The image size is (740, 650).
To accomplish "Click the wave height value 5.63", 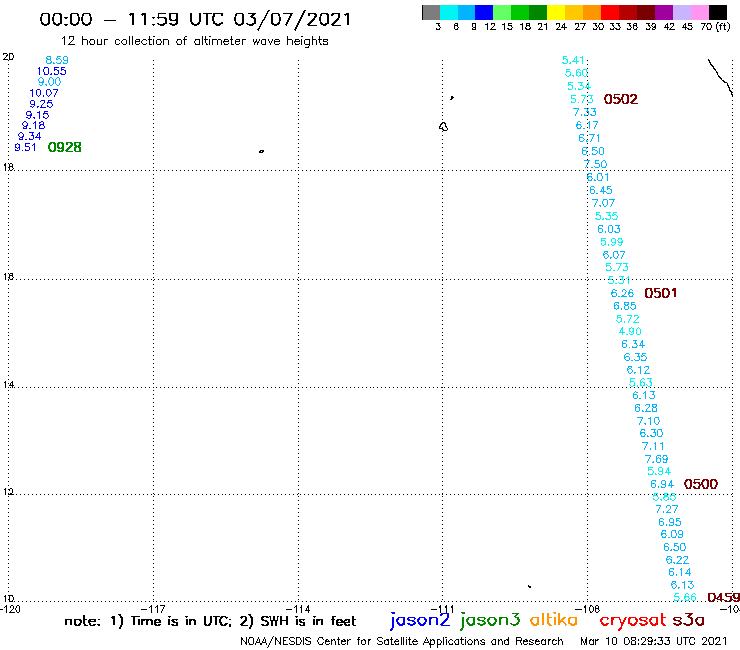I will tap(641, 382).
